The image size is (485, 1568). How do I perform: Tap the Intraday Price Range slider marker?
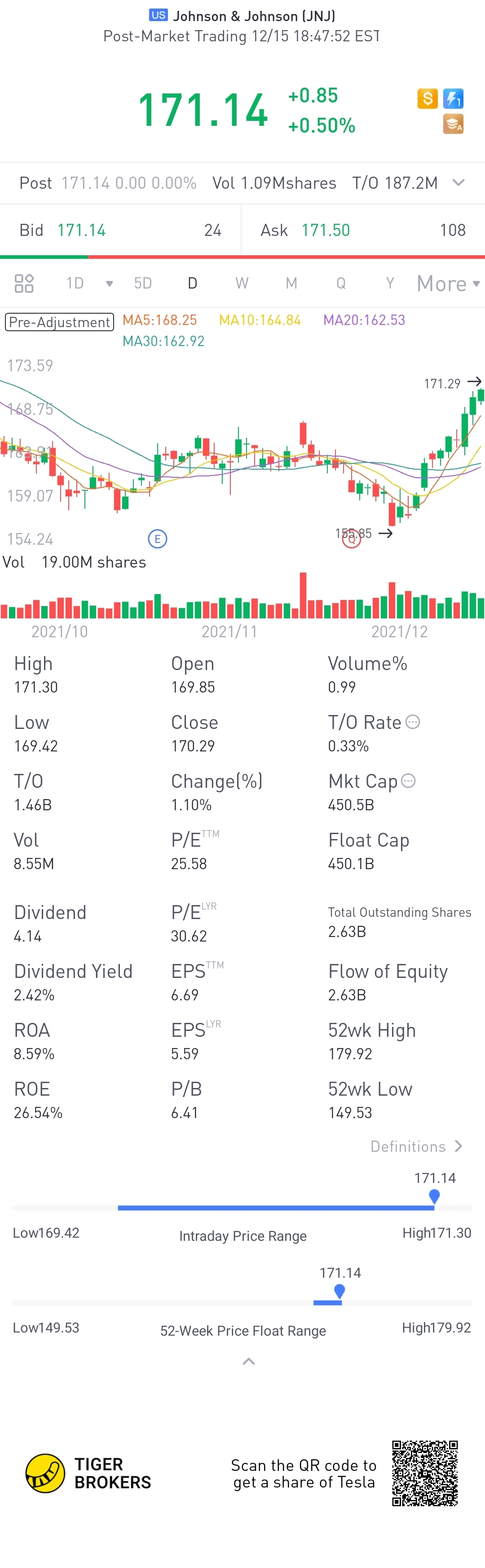(434, 1197)
